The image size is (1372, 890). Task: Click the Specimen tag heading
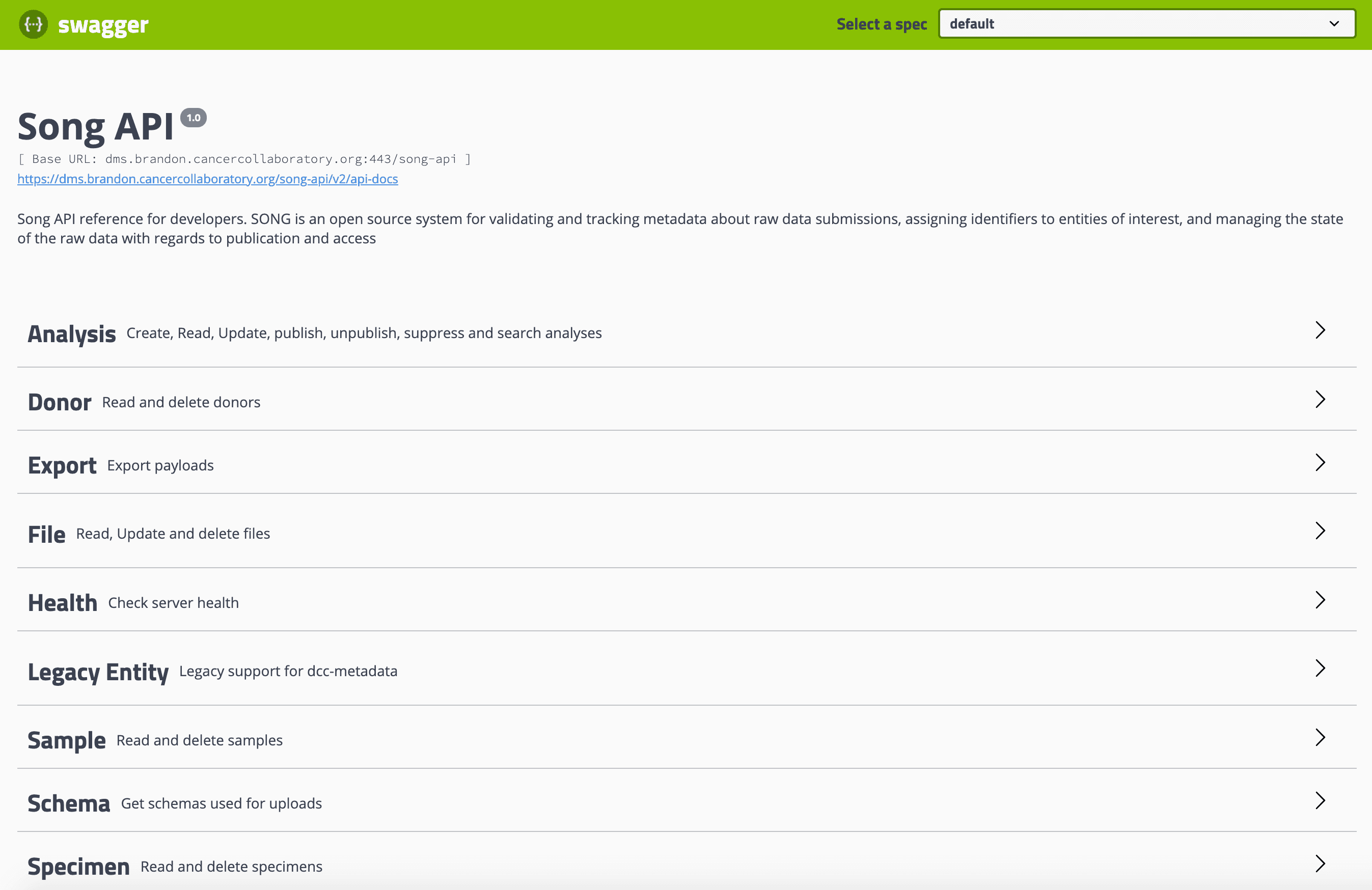coord(79,867)
